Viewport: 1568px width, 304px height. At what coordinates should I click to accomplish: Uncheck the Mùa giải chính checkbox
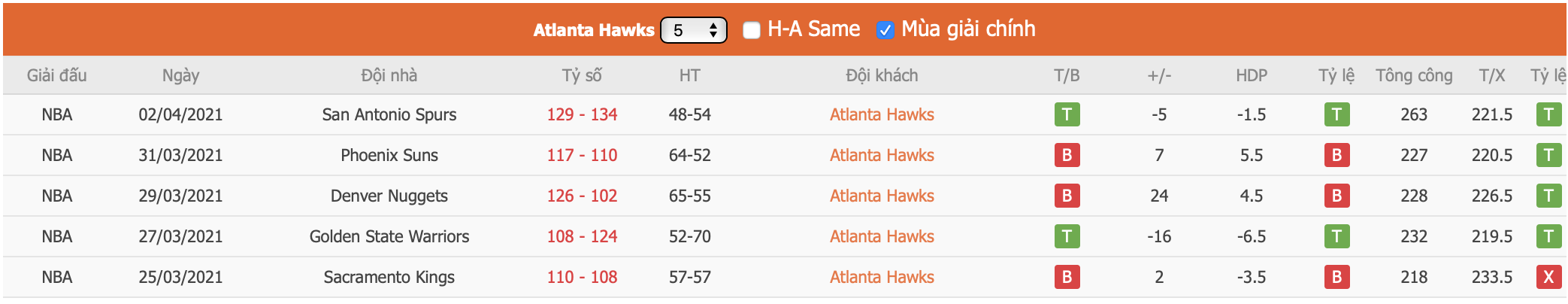coord(885,30)
